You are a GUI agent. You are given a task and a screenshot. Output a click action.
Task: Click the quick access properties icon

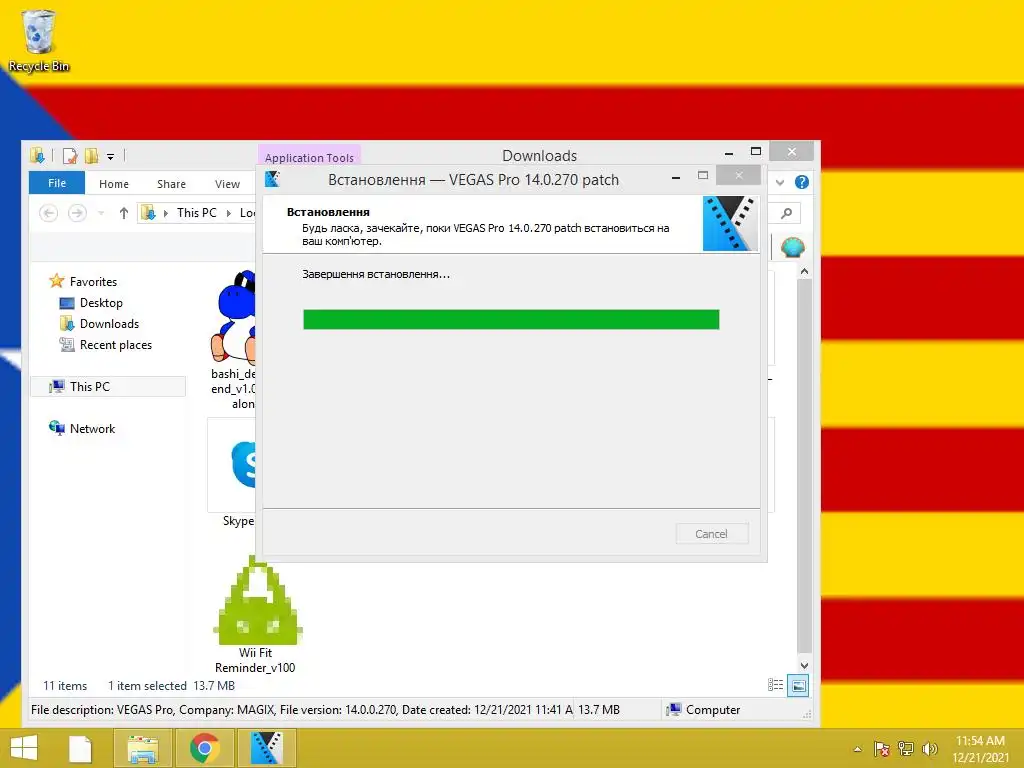69,156
